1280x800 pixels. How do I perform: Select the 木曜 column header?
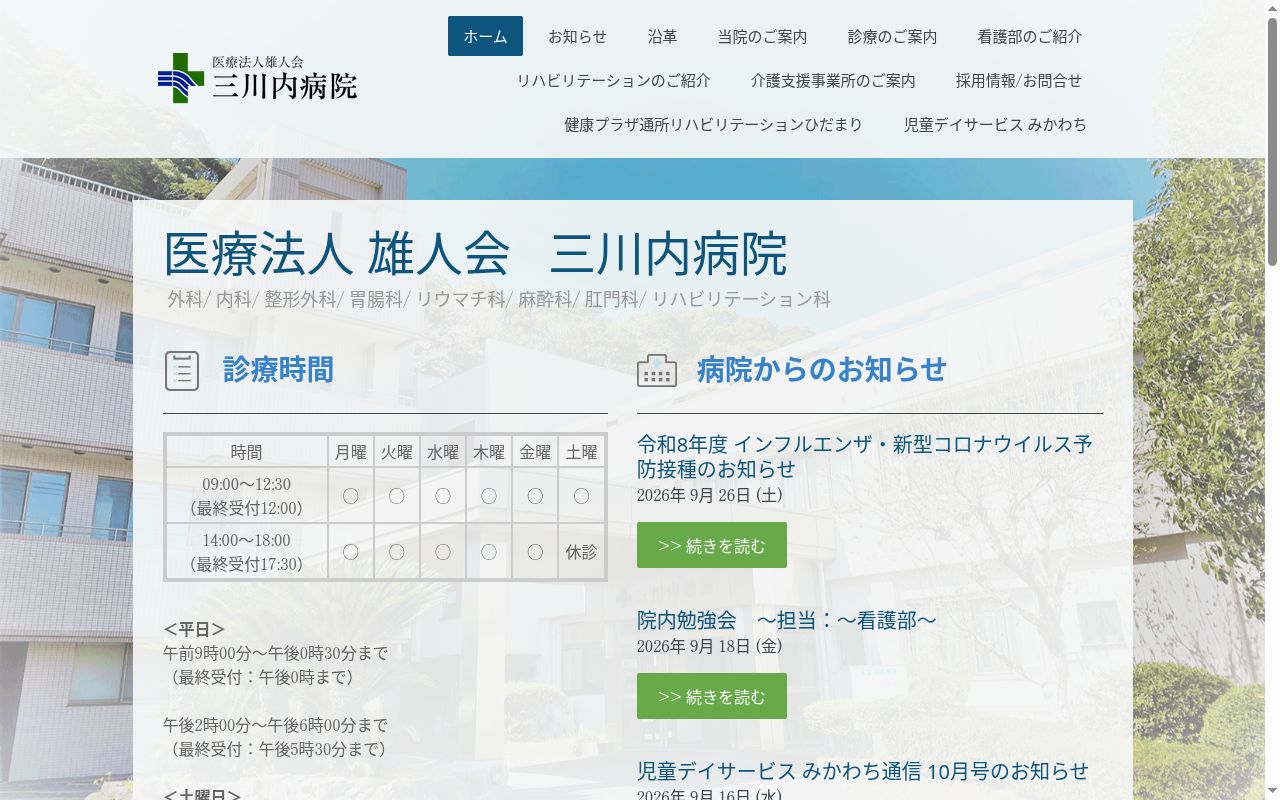(489, 452)
